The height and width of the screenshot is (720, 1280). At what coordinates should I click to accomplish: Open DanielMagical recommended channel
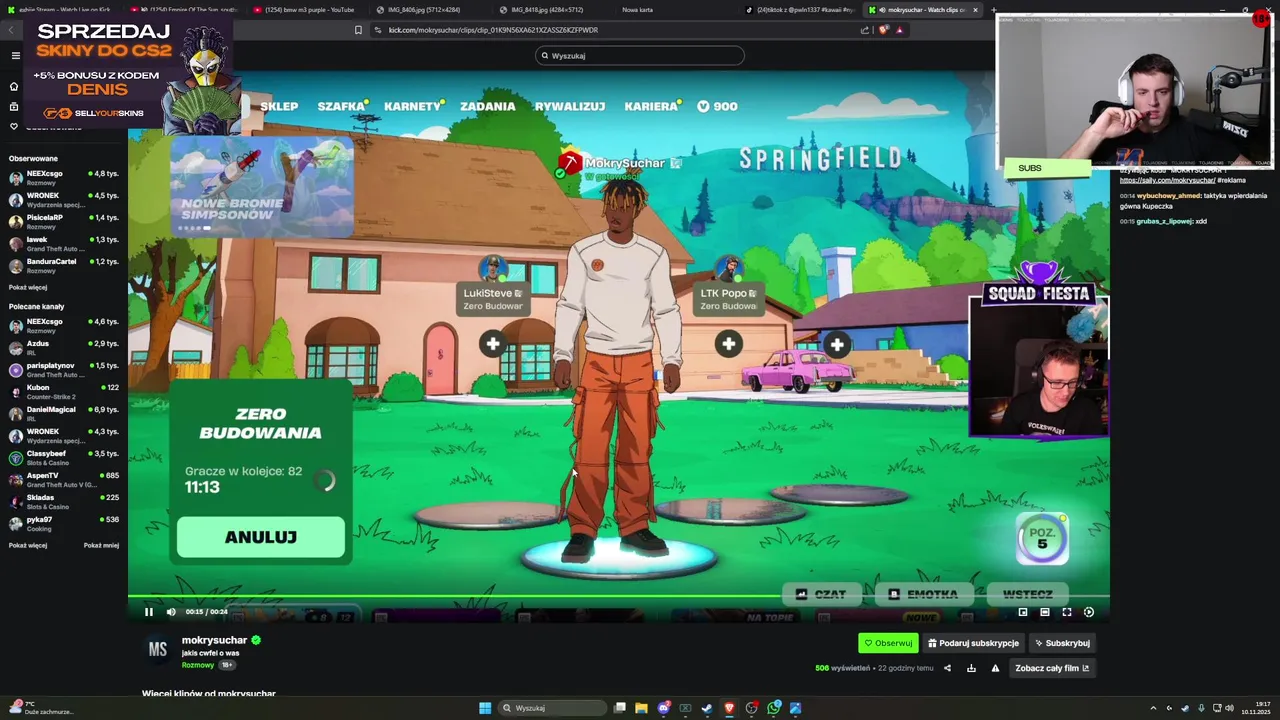[63, 413]
